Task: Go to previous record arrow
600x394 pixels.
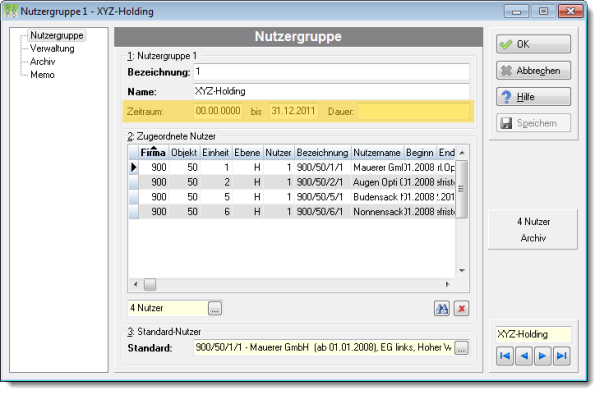Action: point(524,356)
